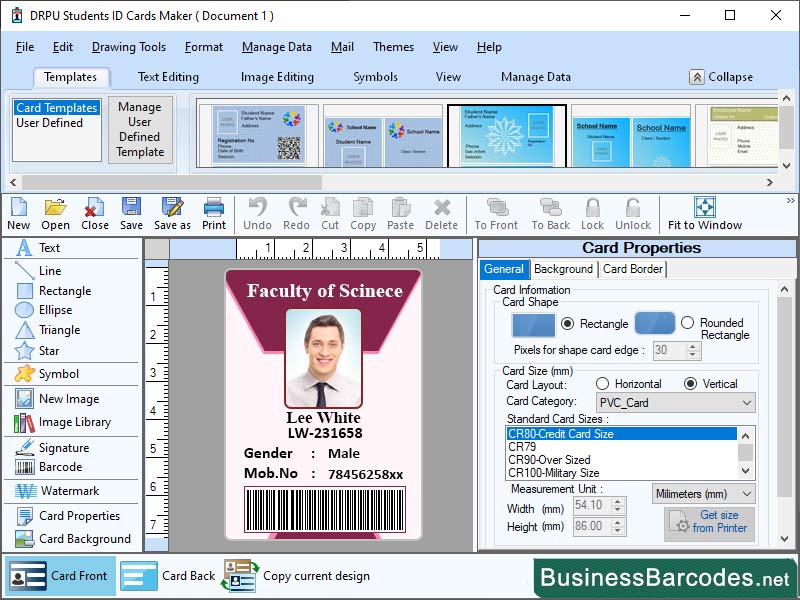This screenshot has width=800, height=600.
Task: Select the Barcode tool
Action: coord(52,467)
